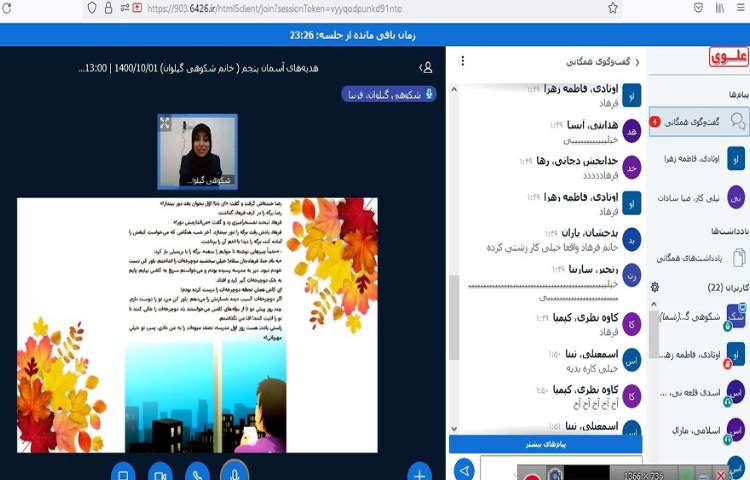Click the blue 'پیام‌های بیشتر' more messages button
This screenshot has height=480, width=750.
pyautogui.click(x=545, y=444)
